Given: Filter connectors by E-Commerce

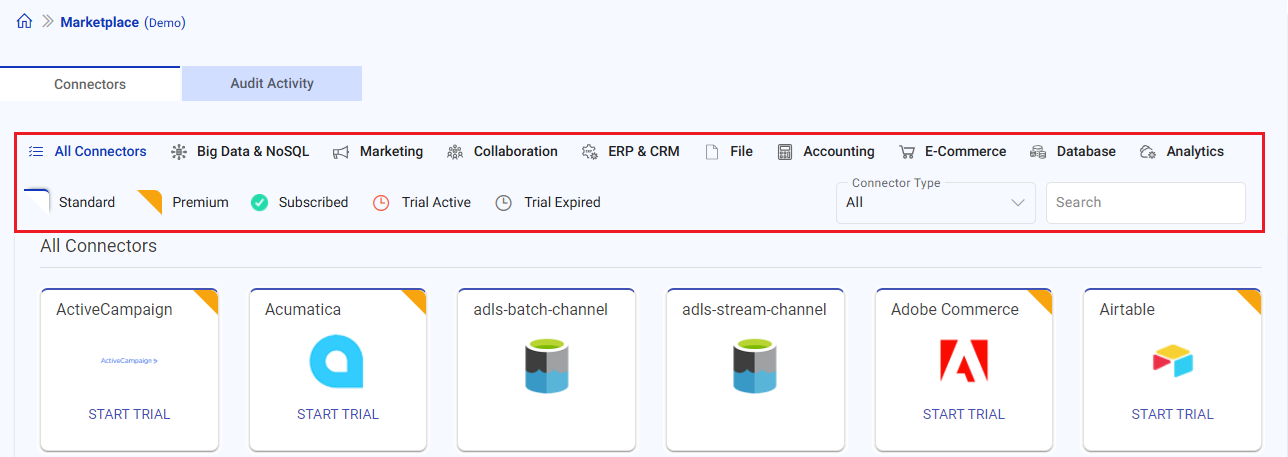Looking at the screenshot, I should click(965, 152).
